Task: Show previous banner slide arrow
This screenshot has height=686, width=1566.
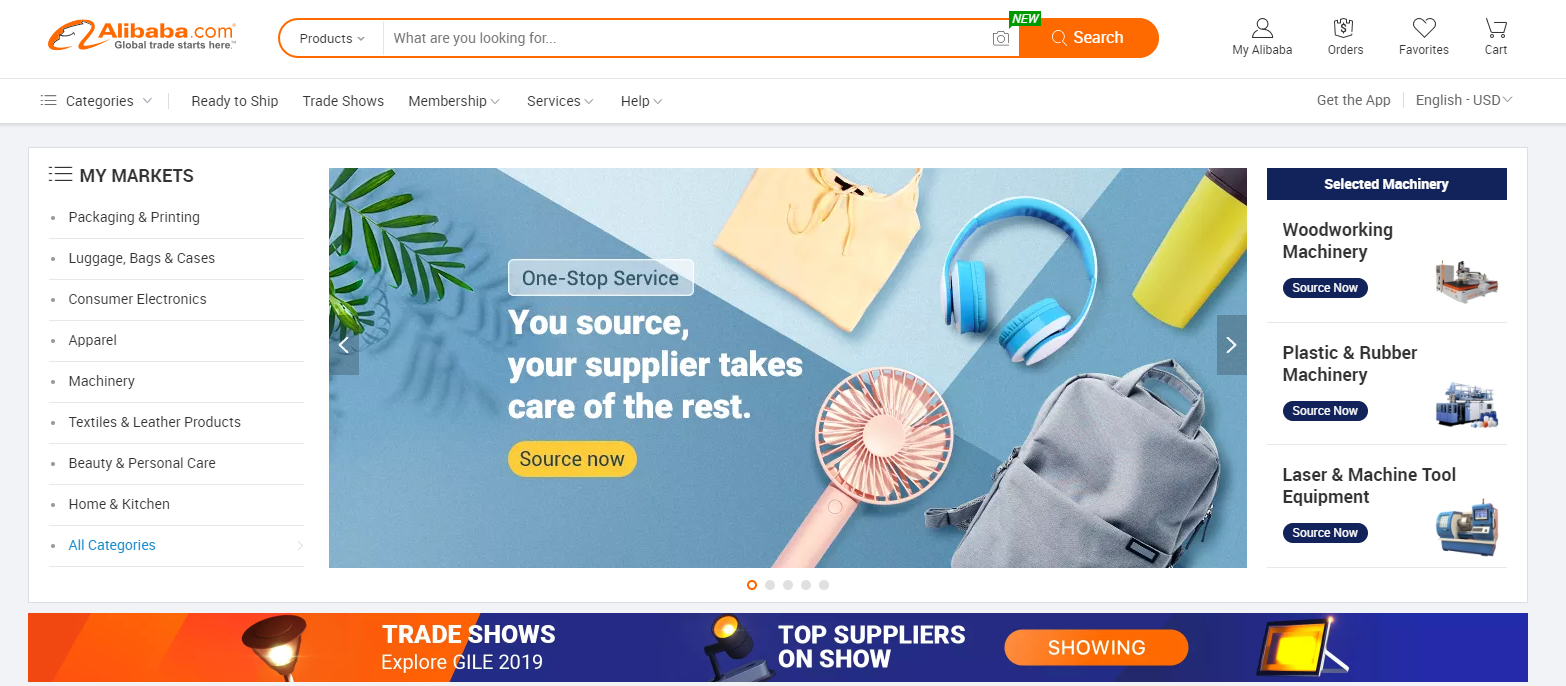Action: [x=344, y=345]
